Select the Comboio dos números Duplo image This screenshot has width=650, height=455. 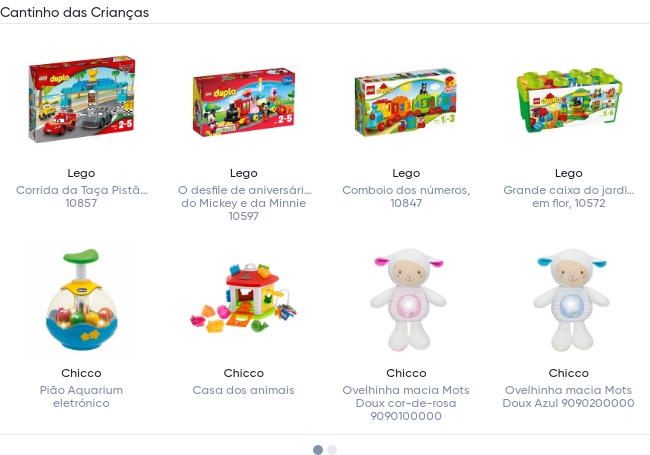(406, 102)
